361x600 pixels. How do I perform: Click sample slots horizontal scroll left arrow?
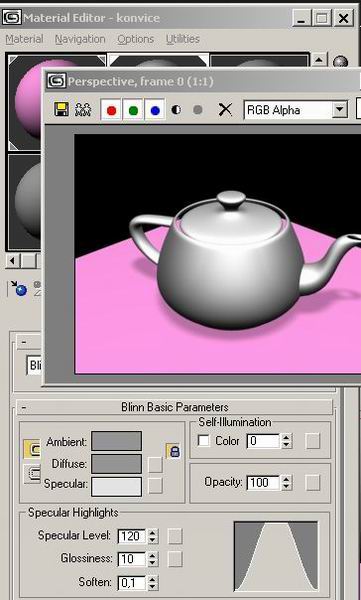click(13, 261)
